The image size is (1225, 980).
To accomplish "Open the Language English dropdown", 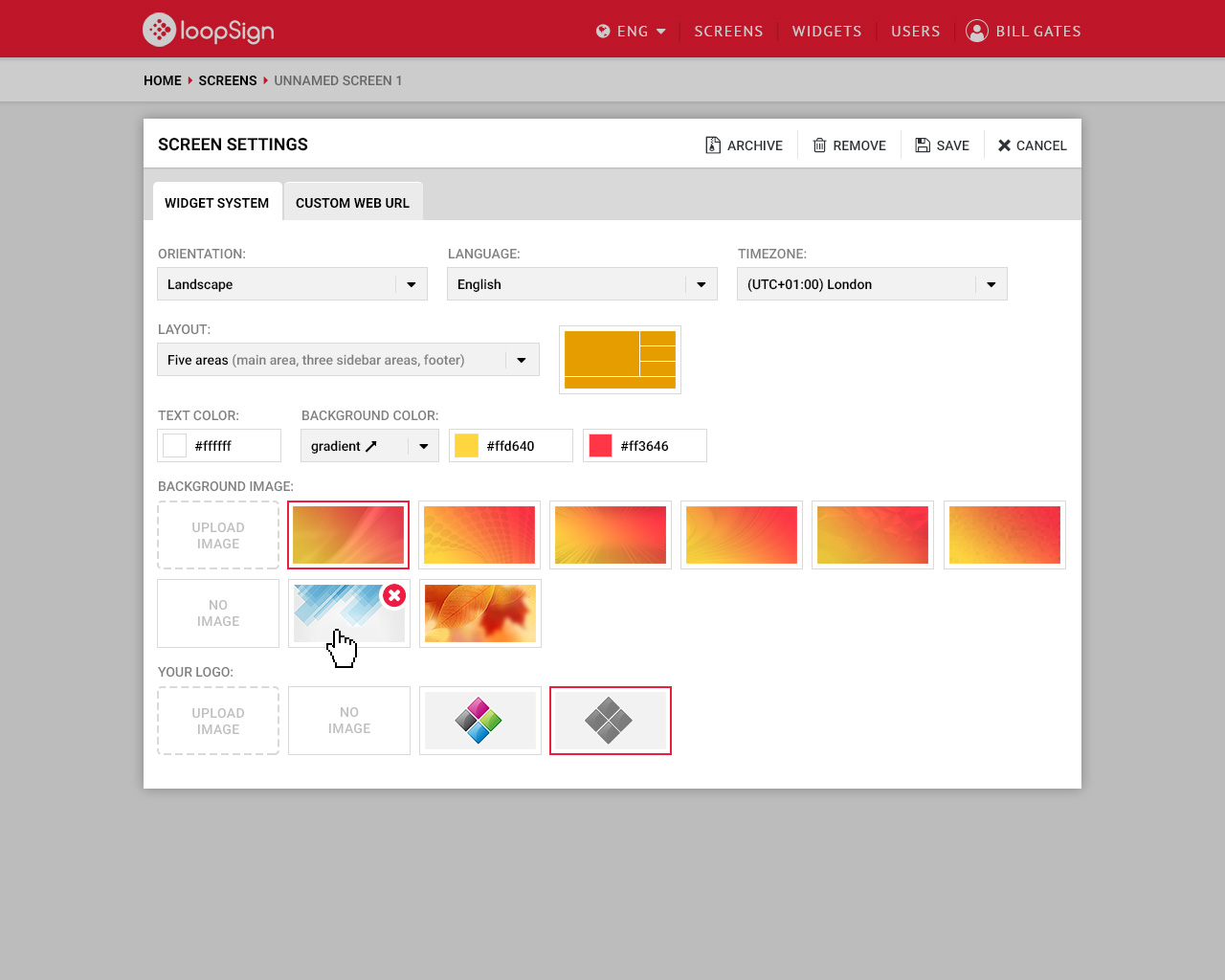I will (x=582, y=284).
